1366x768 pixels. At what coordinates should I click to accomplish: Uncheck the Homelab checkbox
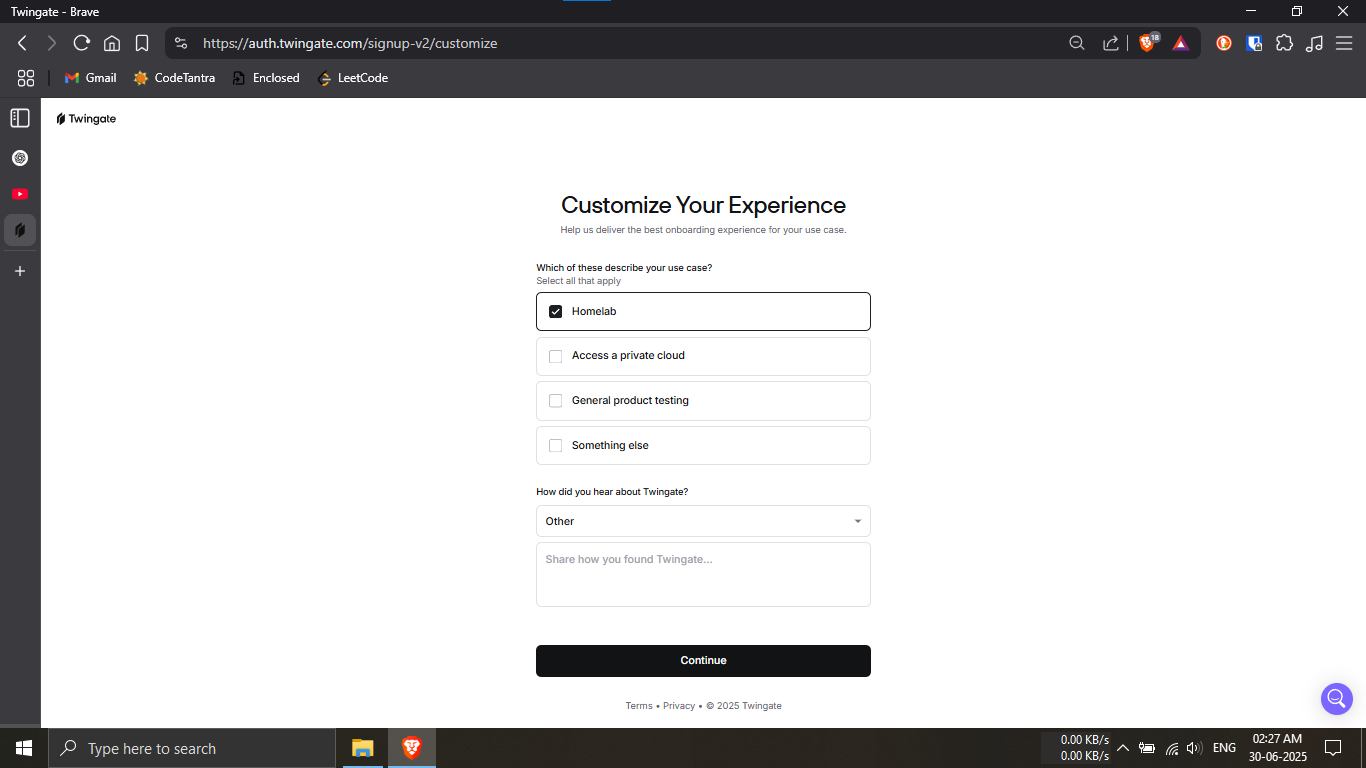[556, 312]
